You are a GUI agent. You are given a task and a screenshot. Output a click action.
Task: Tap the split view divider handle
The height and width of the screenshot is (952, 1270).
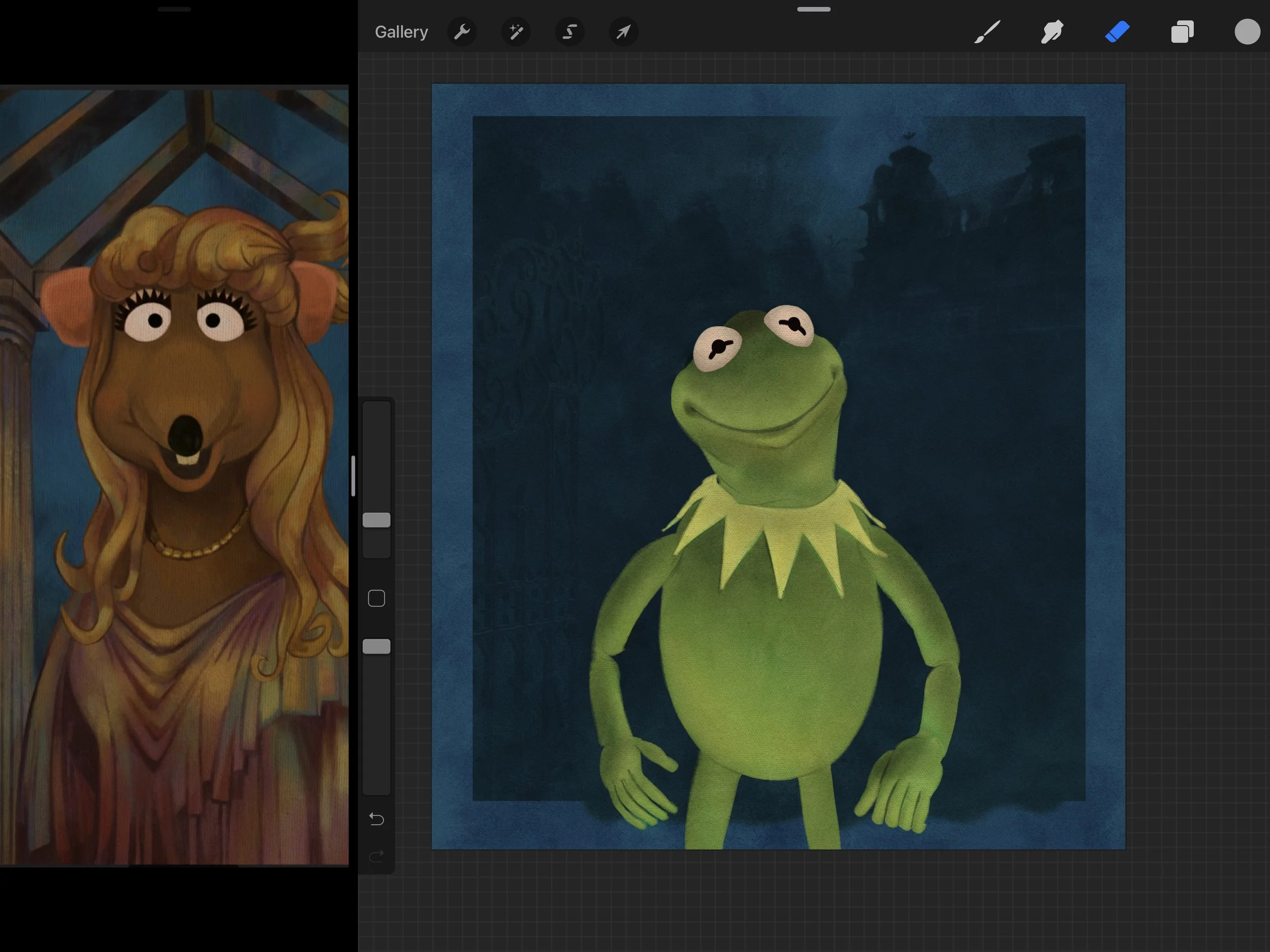point(353,476)
